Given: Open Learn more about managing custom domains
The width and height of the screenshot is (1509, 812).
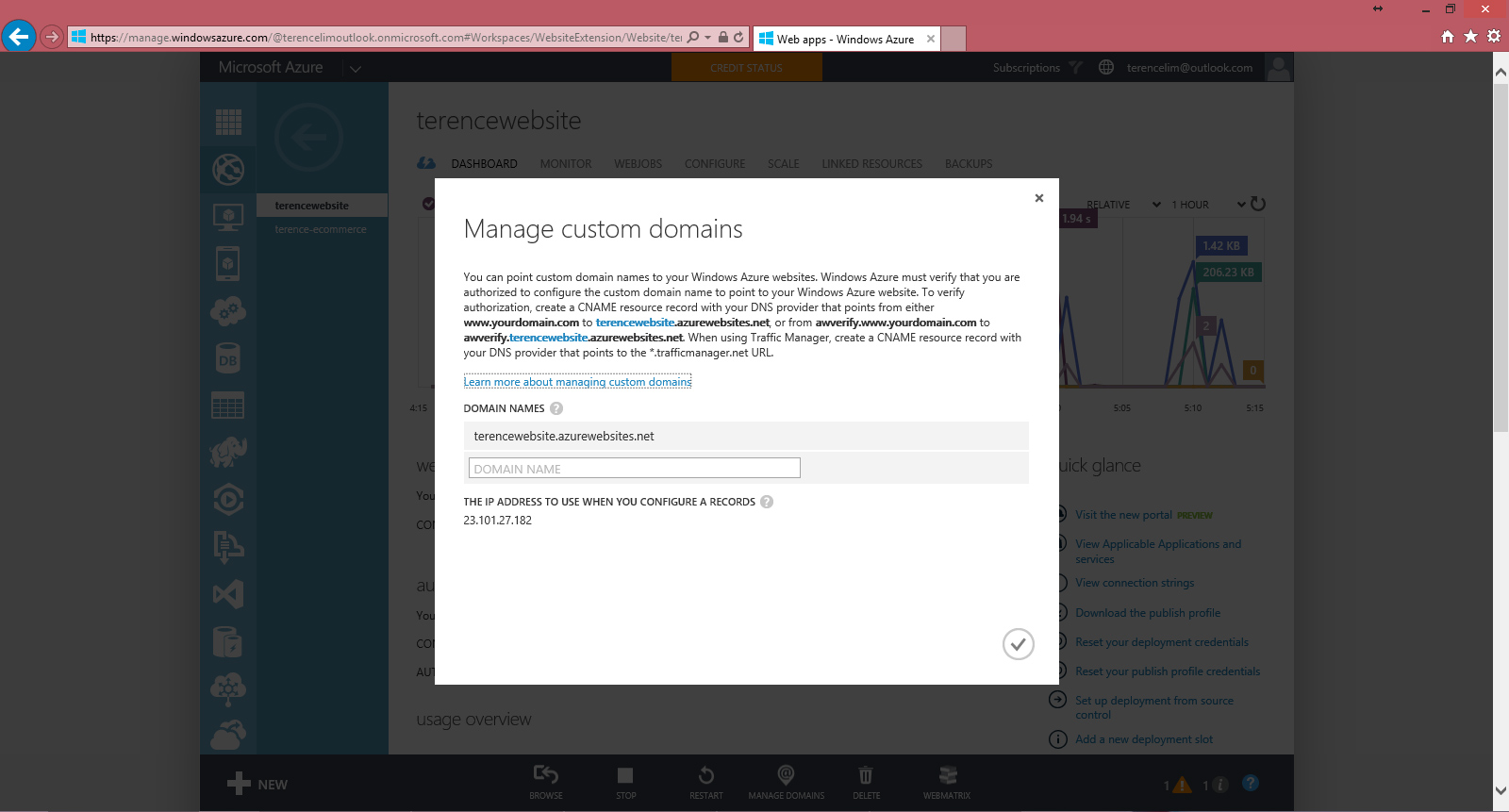Looking at the screenshot, I should pyautogui.click(x=577, y=382).
